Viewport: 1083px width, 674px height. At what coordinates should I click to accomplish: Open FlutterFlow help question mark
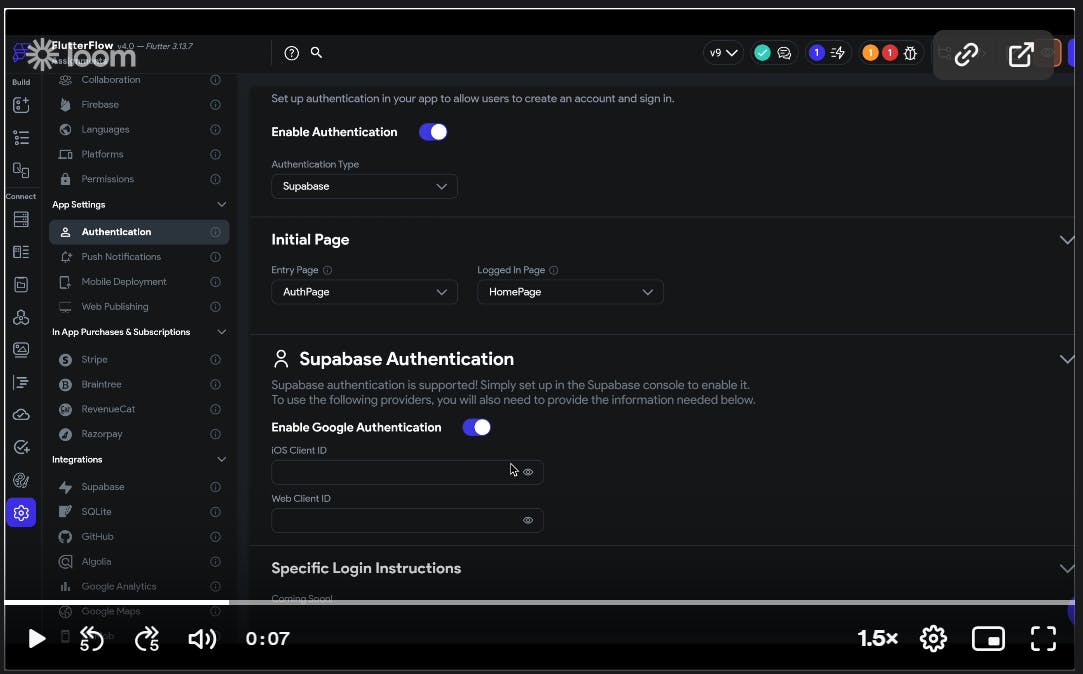[291, 52]
